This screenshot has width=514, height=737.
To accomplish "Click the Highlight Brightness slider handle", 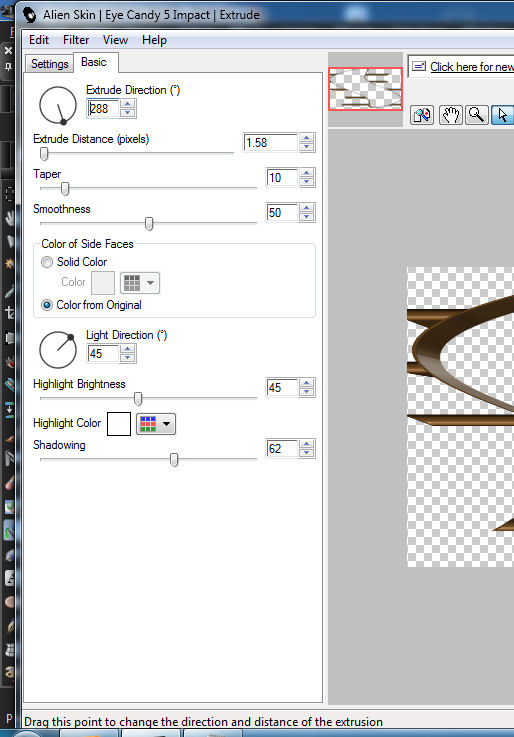I will 138,399.
